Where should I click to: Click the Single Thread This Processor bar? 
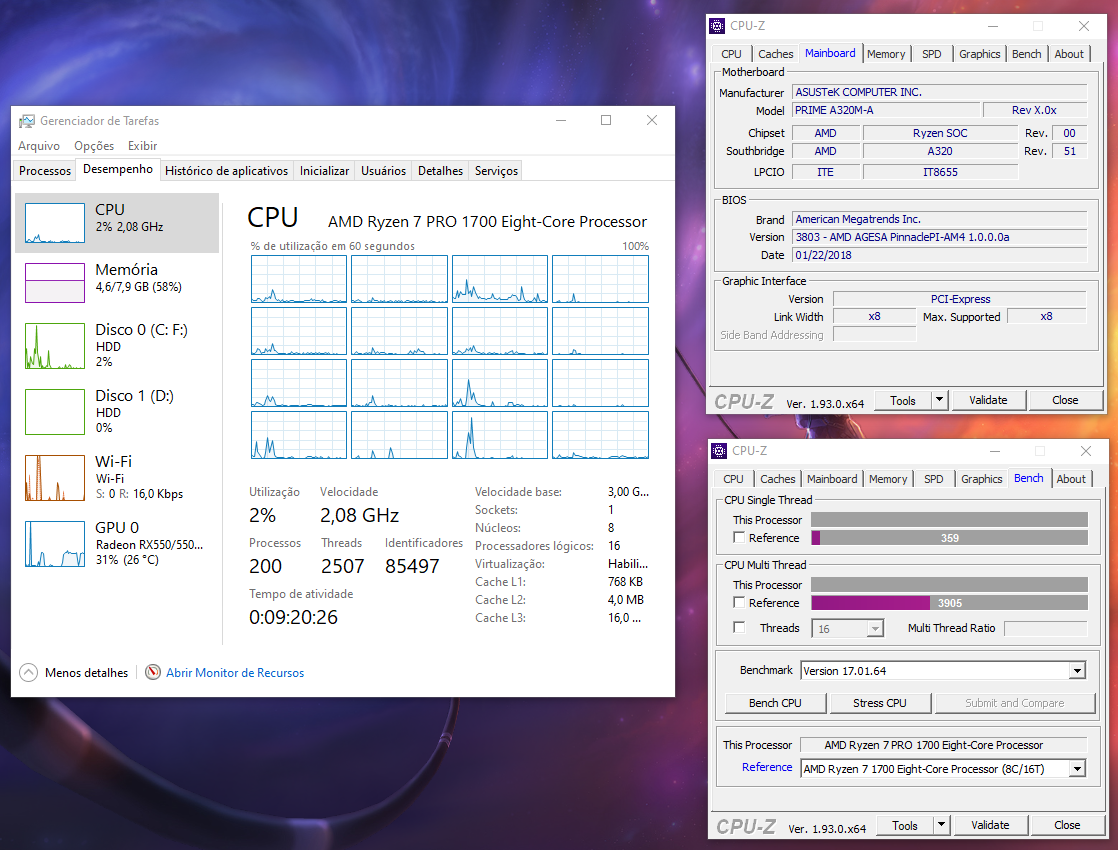click(x=950, y=520)
